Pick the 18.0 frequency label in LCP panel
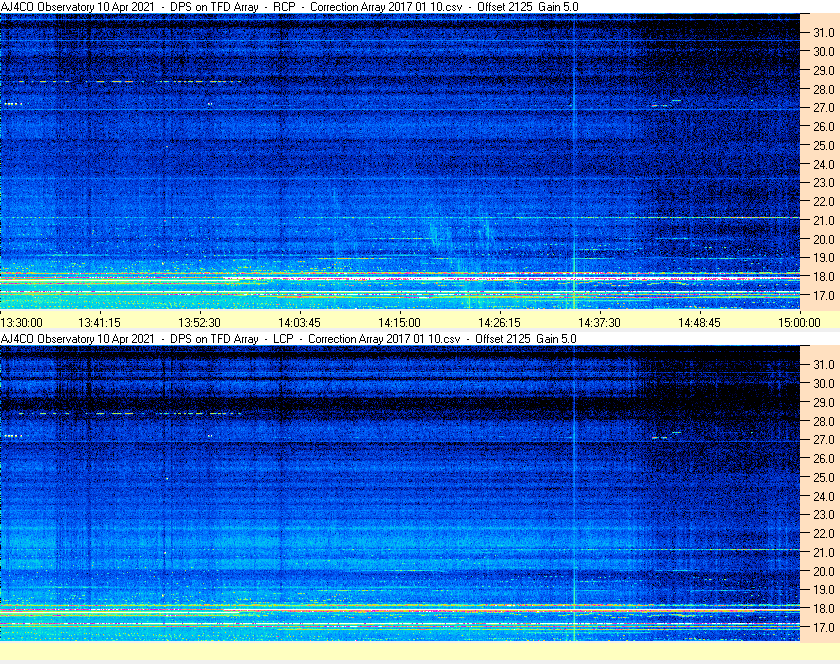 [824, 608]
